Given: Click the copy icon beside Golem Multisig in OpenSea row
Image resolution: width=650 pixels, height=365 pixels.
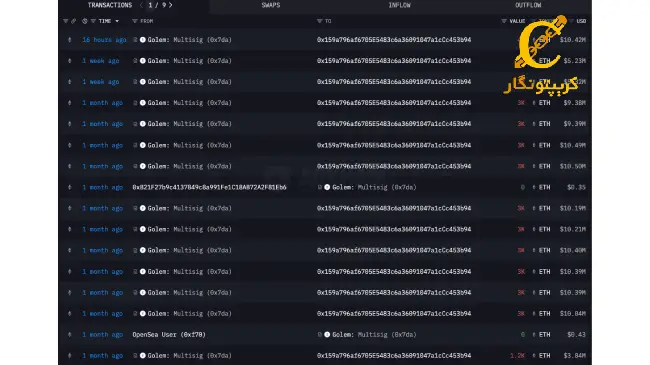Looking at the screenshot, I should click(320, 334).
